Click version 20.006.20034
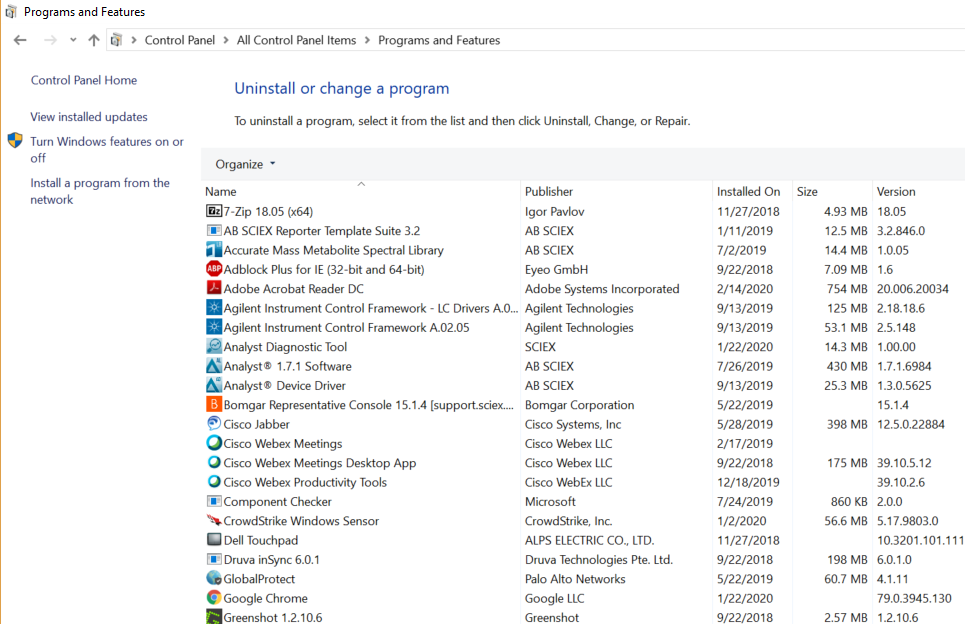This screenshot has width=965, height=624. coord(913,289)
